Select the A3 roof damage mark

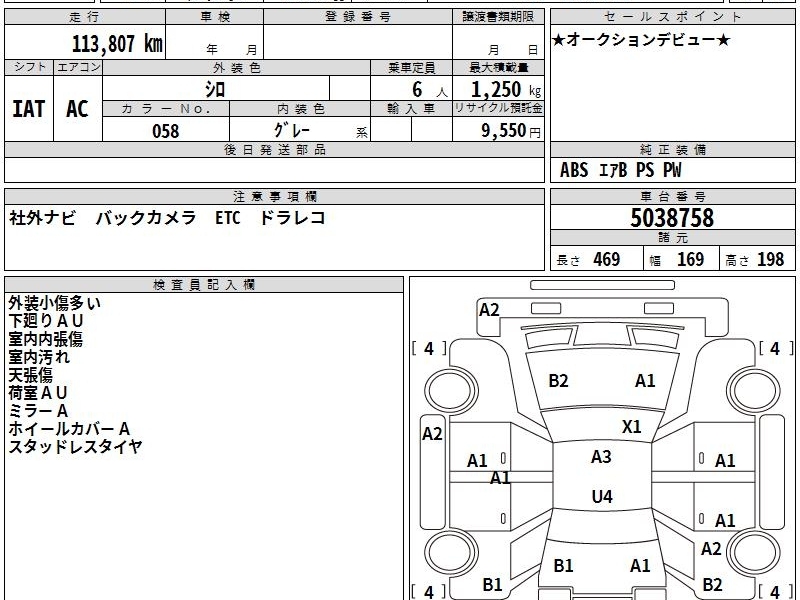[x=601, y=457]
